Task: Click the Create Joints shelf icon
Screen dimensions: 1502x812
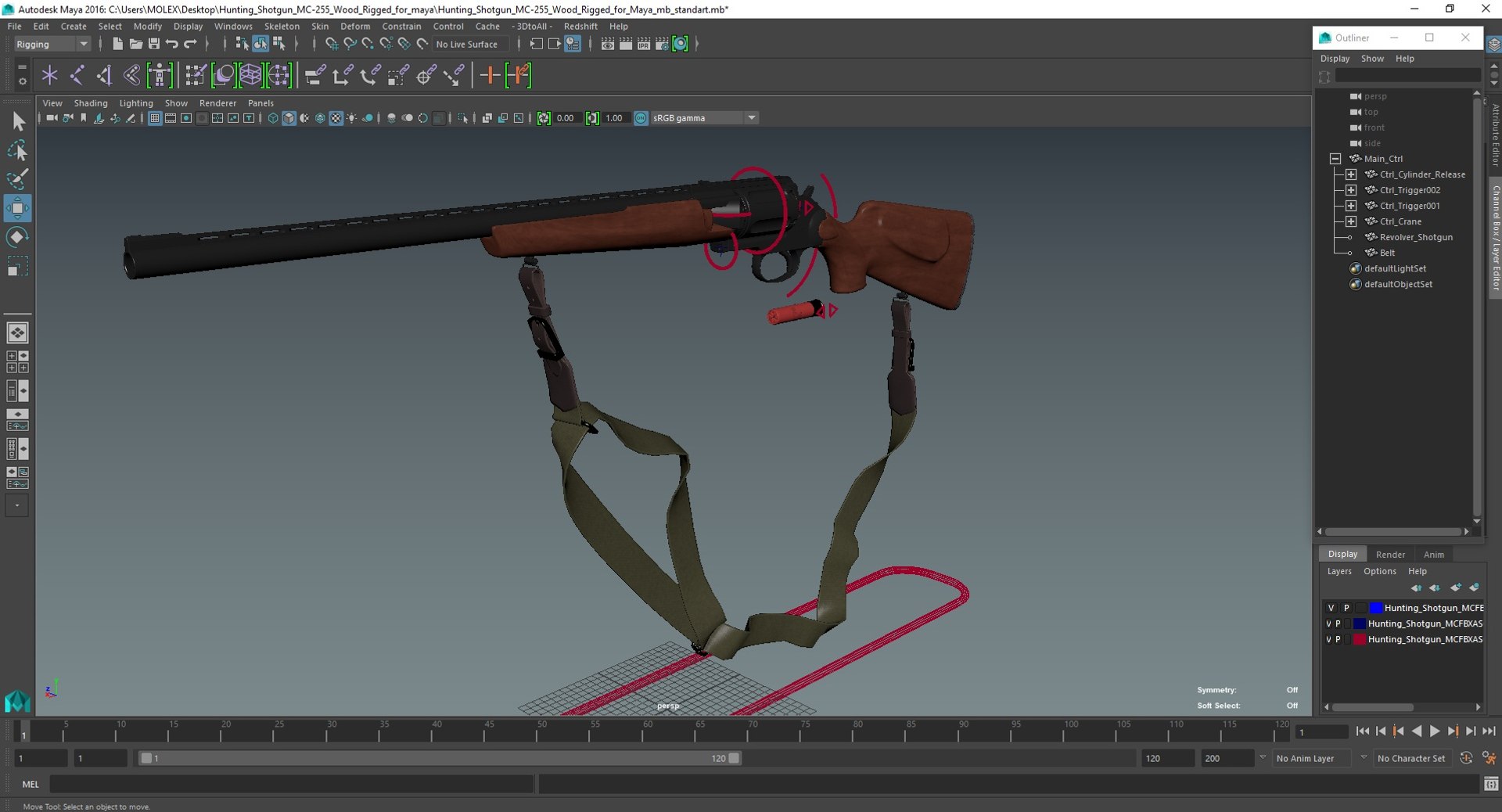Action: click(x=77, y=76)
